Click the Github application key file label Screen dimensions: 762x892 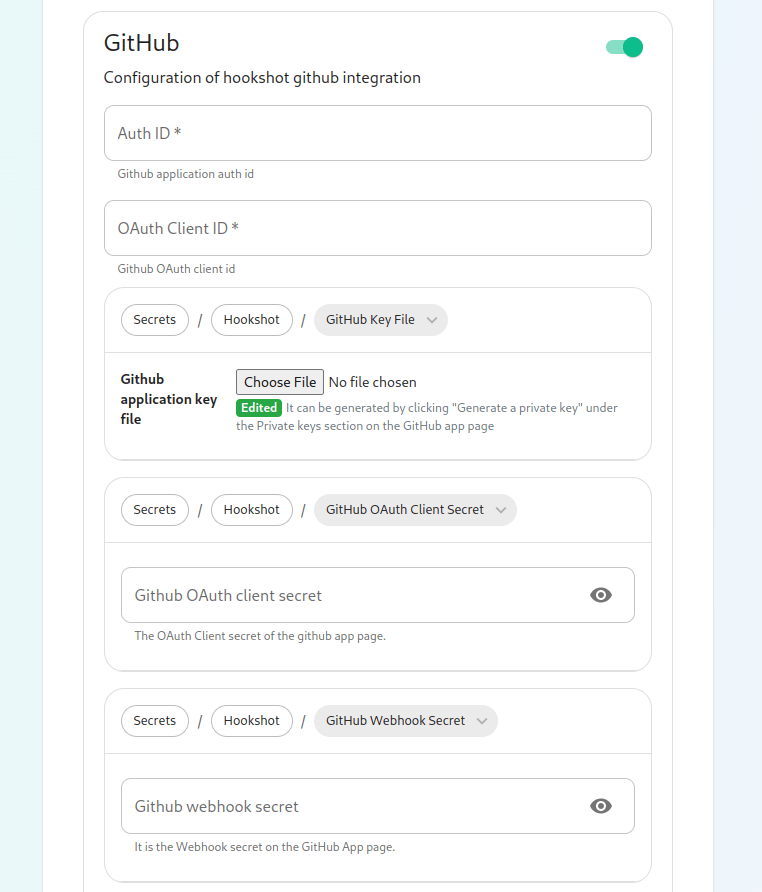coord(168,399)
